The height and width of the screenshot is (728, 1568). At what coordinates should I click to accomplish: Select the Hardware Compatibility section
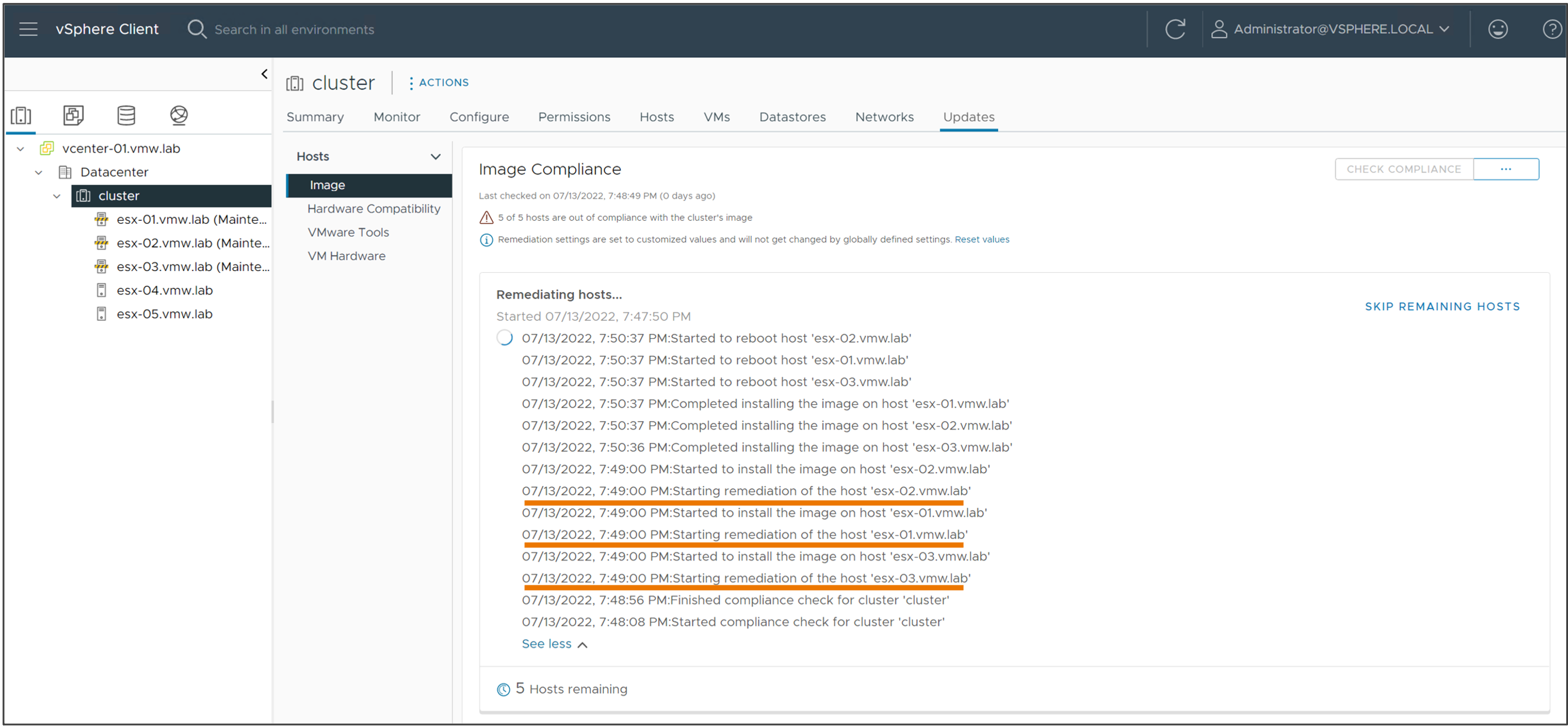(374, 208)
